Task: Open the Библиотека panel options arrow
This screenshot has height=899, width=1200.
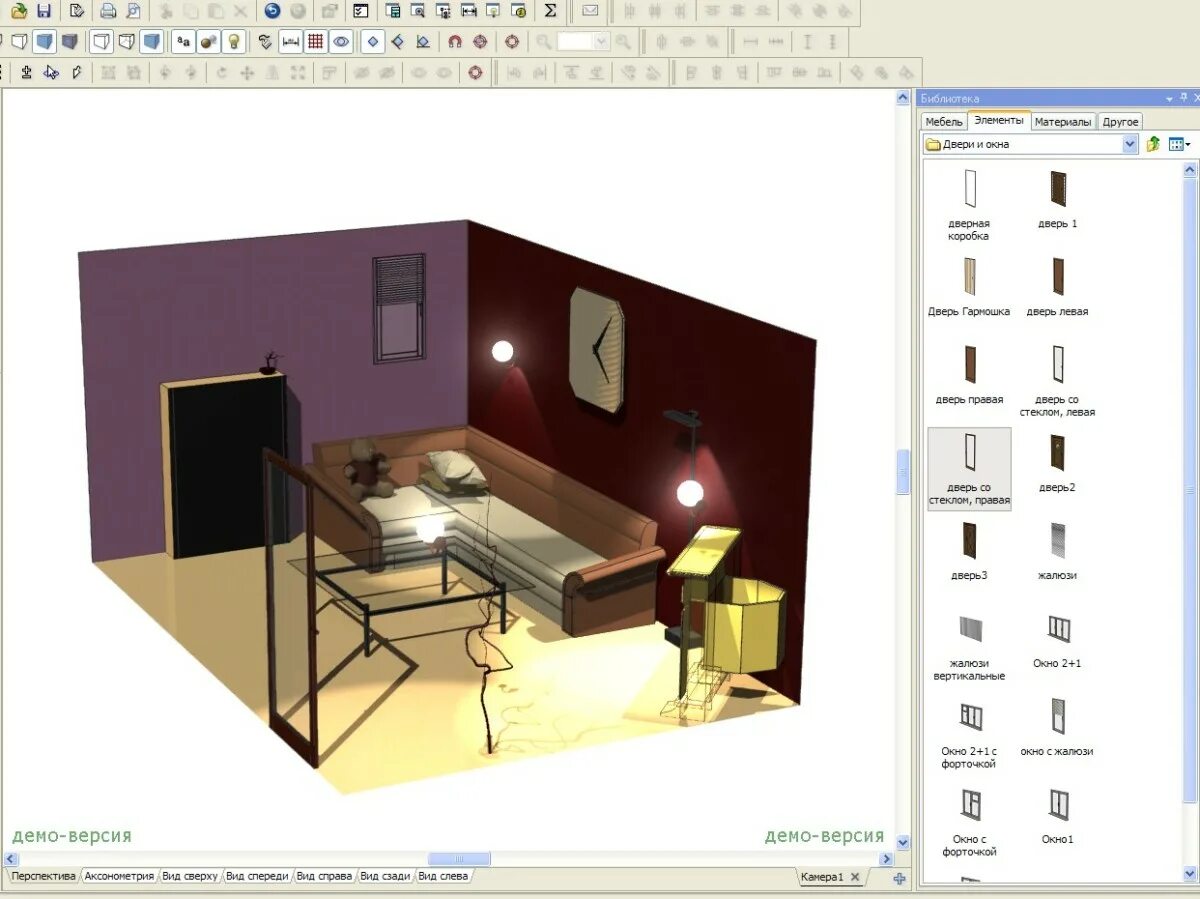Action: pyautogui.click(x=1168, y=98)
